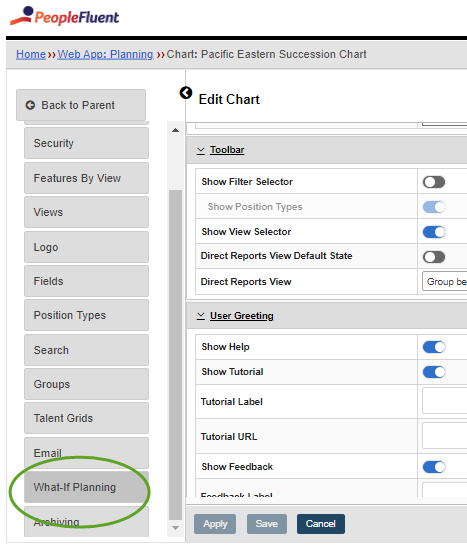The image size is (467, 549).
Task: Open the Archiving sidebar item
Action: coord(86,522)
